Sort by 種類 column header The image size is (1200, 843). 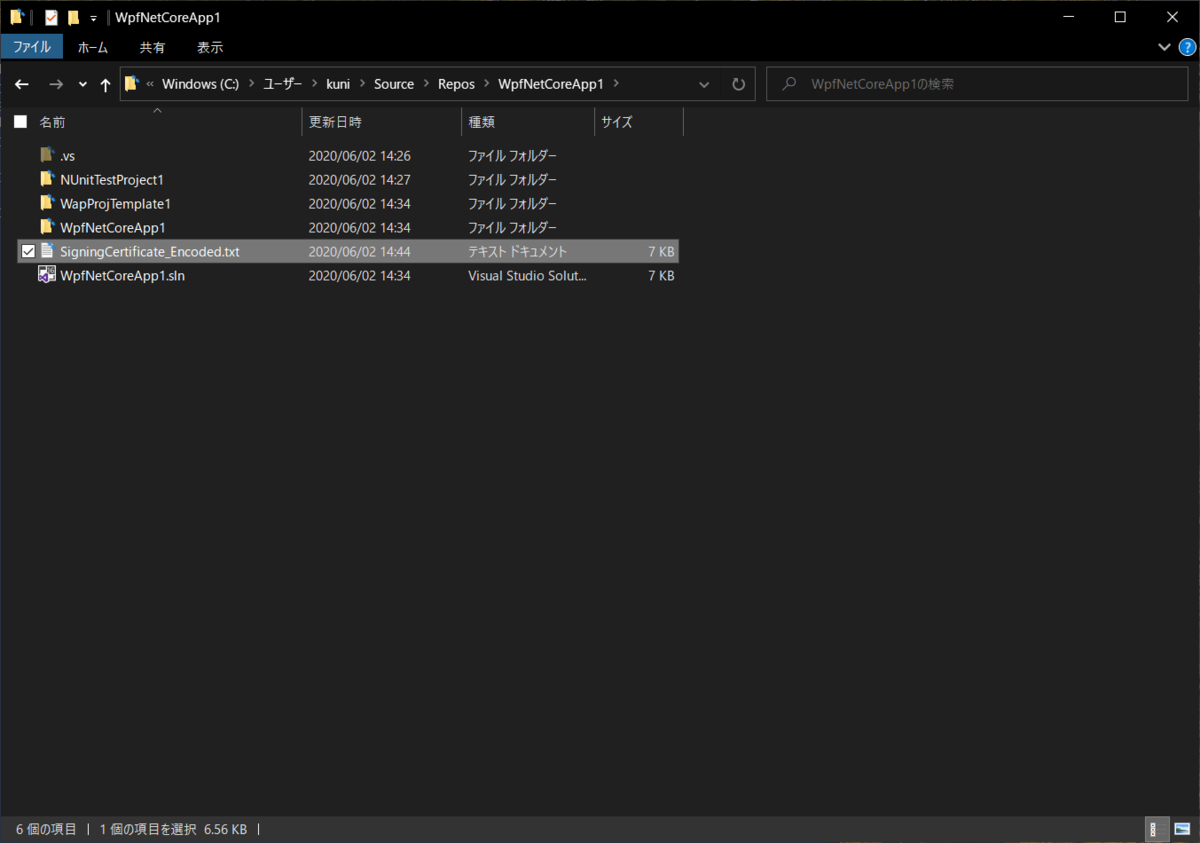coord(482,122)
